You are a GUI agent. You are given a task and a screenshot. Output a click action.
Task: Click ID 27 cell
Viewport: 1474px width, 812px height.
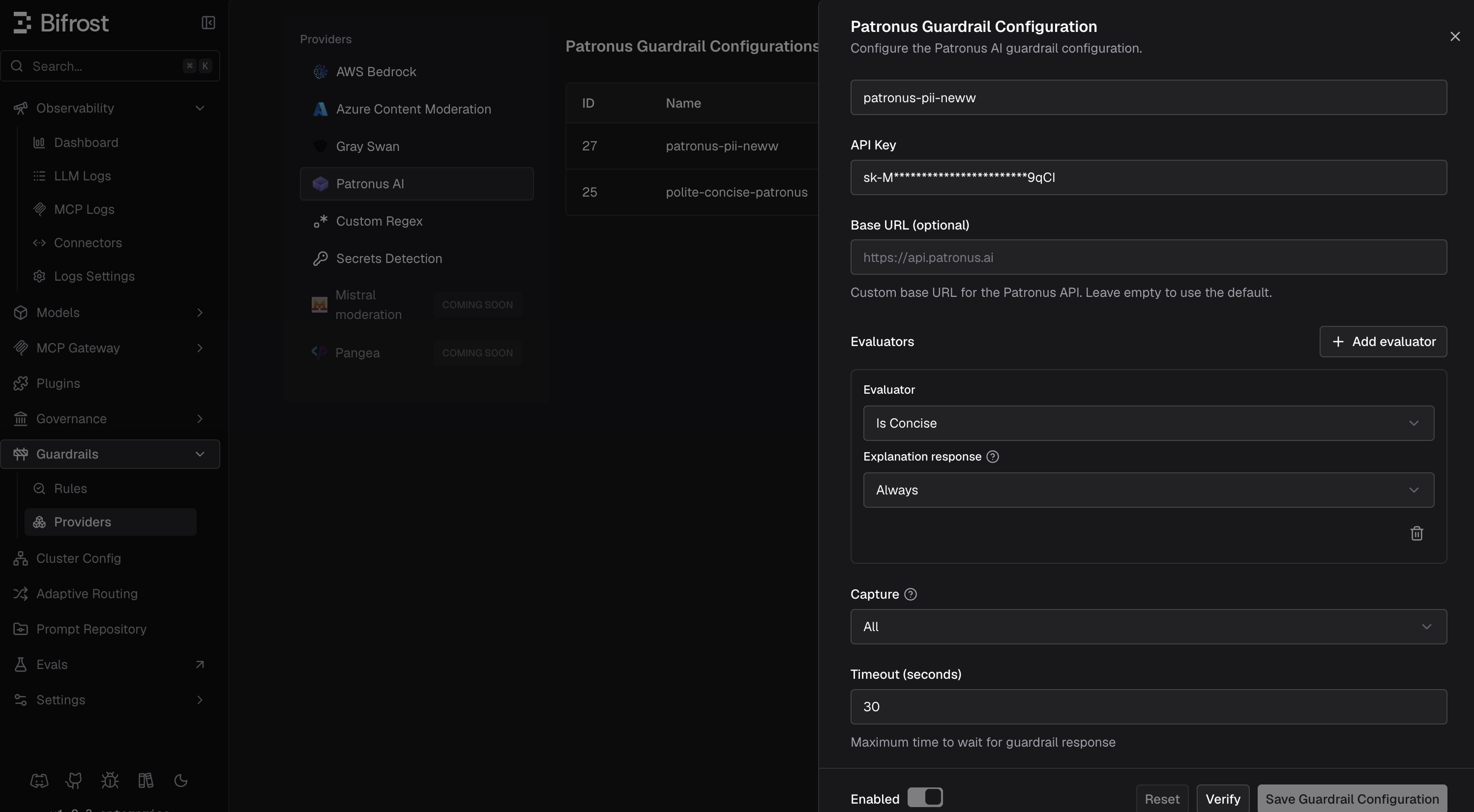590,146
